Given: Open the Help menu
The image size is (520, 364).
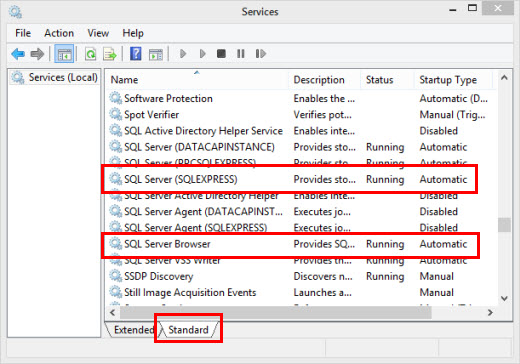Looking at the screenshot, I should point(133,33).
